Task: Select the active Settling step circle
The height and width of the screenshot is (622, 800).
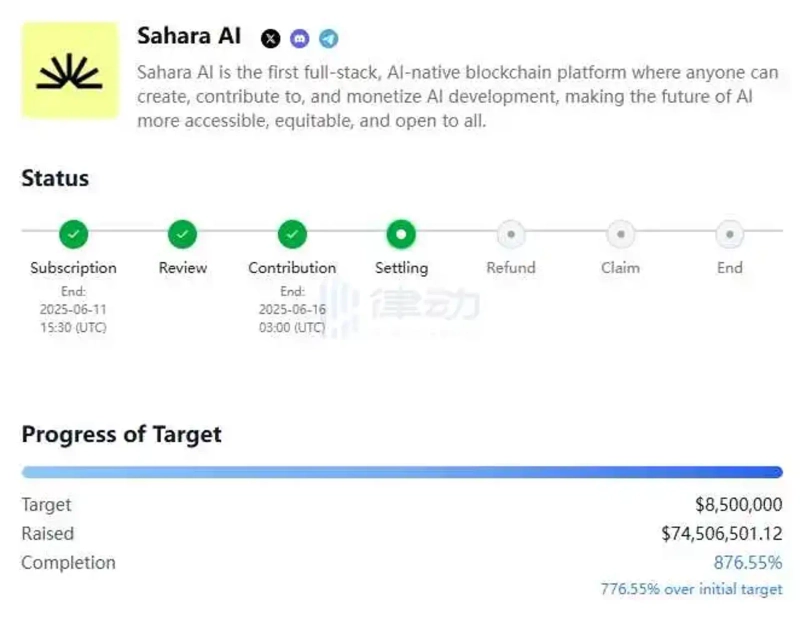Action: (401, 235)
